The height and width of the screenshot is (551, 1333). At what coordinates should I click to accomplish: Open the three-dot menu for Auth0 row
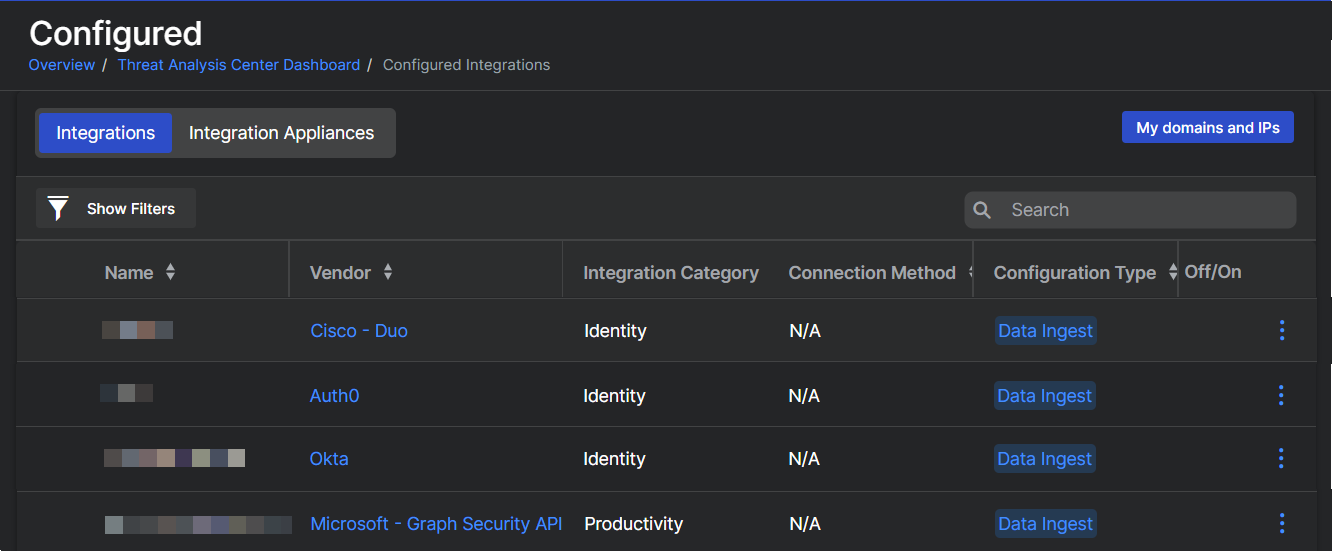coord(1281,396)
